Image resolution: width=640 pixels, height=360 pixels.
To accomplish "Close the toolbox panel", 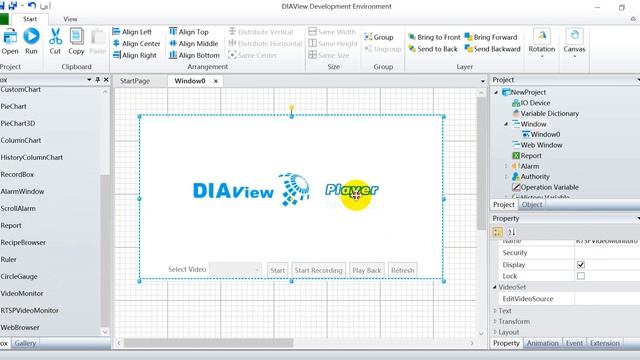I will (x=106, y=80).
